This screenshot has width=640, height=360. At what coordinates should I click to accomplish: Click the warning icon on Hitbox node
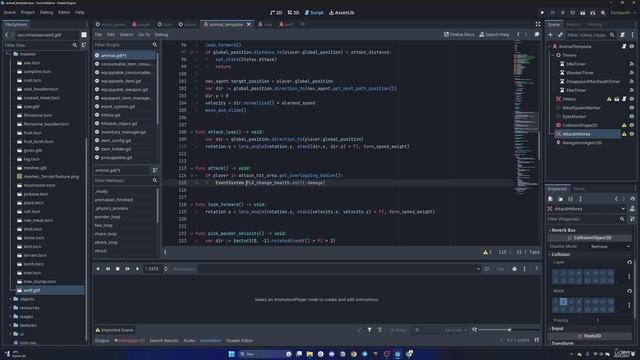click(x=609, y=99)
